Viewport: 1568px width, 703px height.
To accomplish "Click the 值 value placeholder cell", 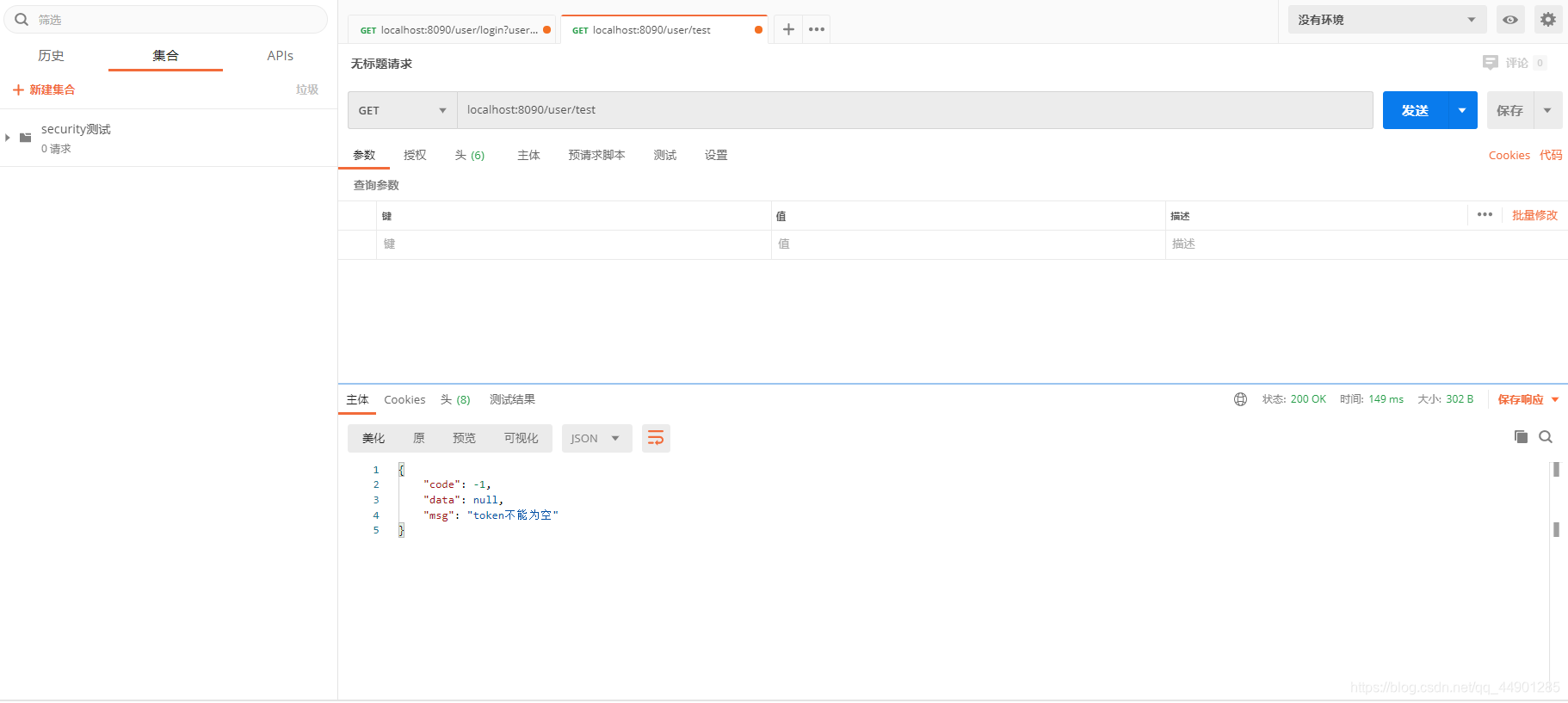I will [x=968, y=244].
